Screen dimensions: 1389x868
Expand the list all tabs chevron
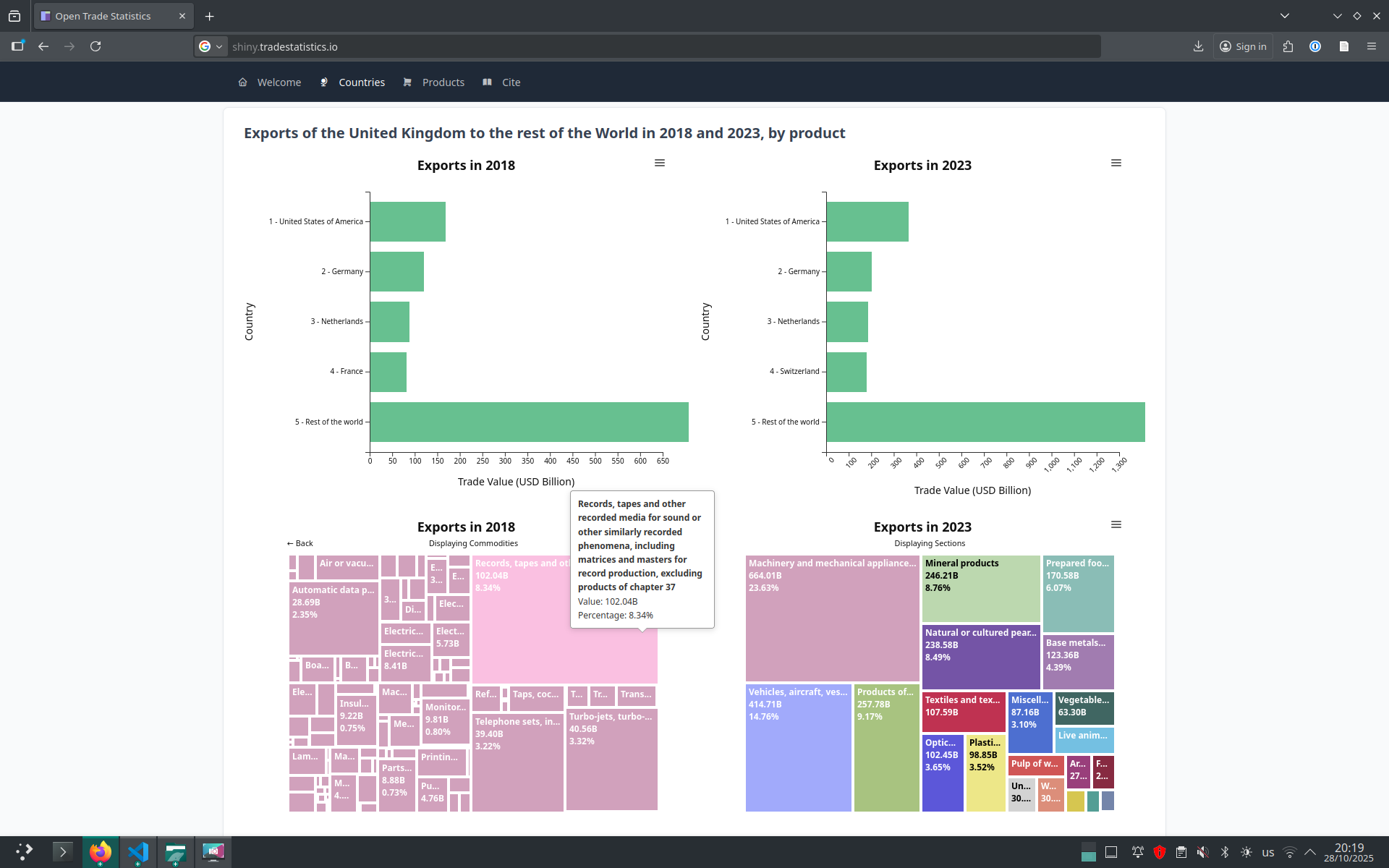[x=1284, y=16]
